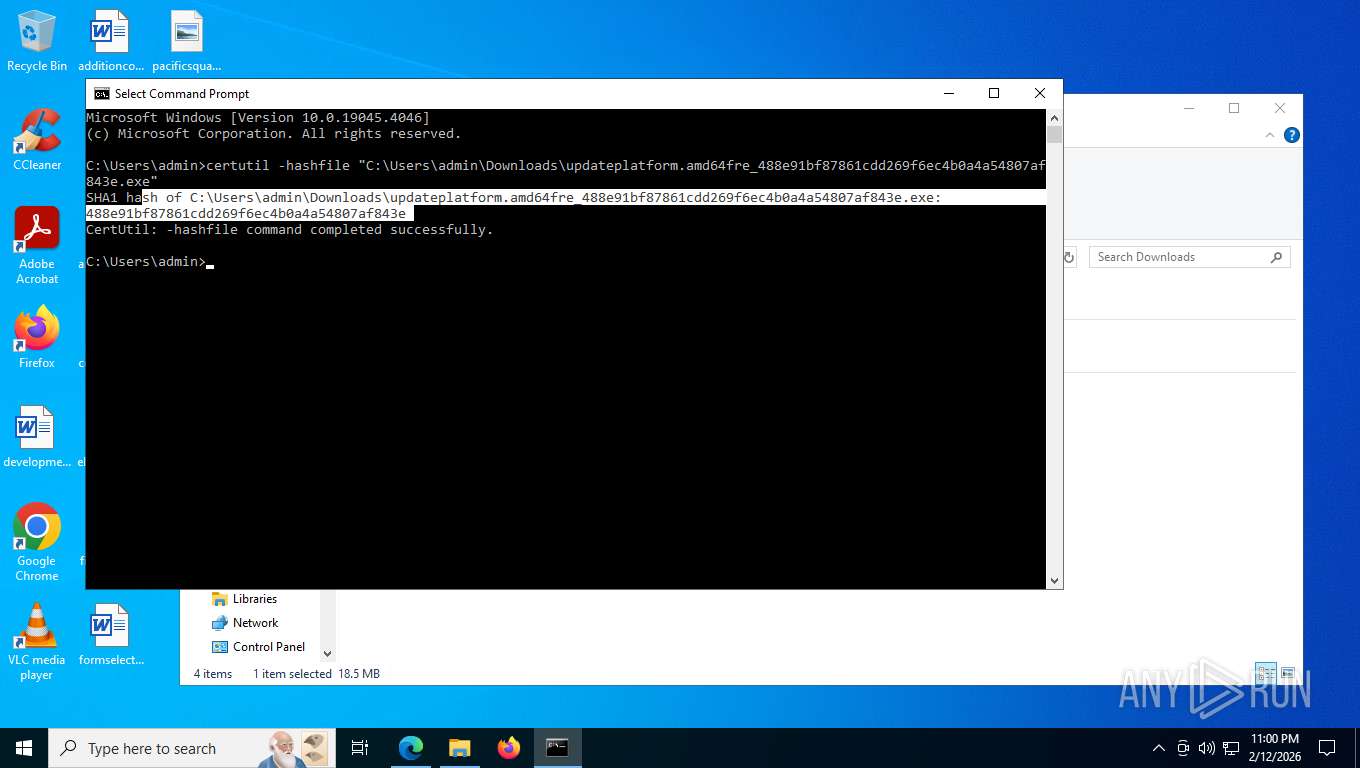This screenshot has height=768, width=1360.
Task: Click the refresh icon beside Search Downloads
Action: click(1069, 257)
